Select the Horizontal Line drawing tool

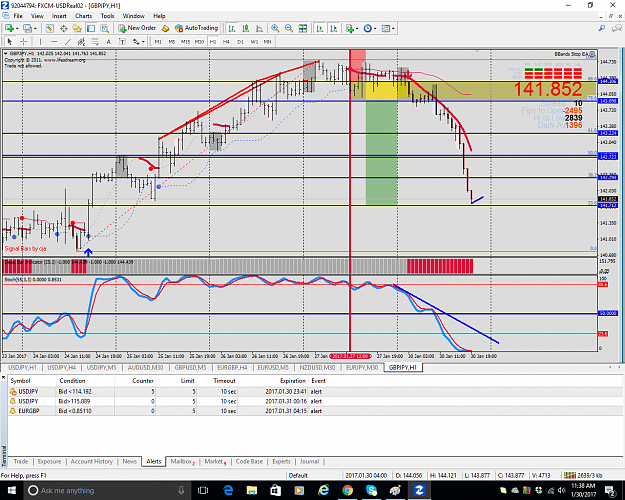(54, 41)
